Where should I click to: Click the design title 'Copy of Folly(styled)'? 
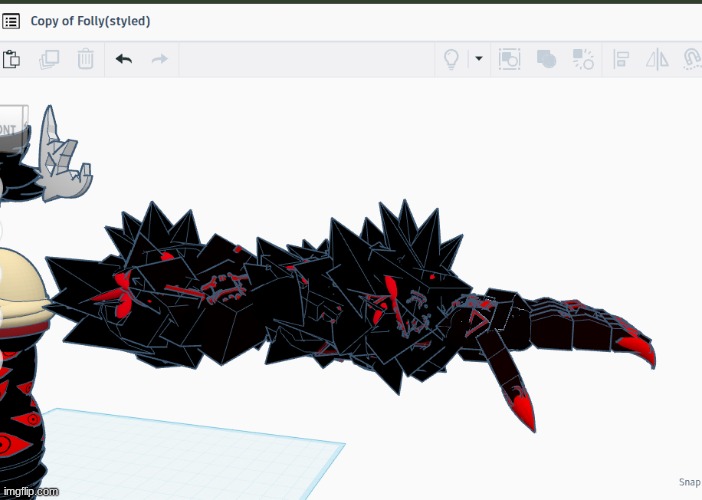[x=90, y=20]
